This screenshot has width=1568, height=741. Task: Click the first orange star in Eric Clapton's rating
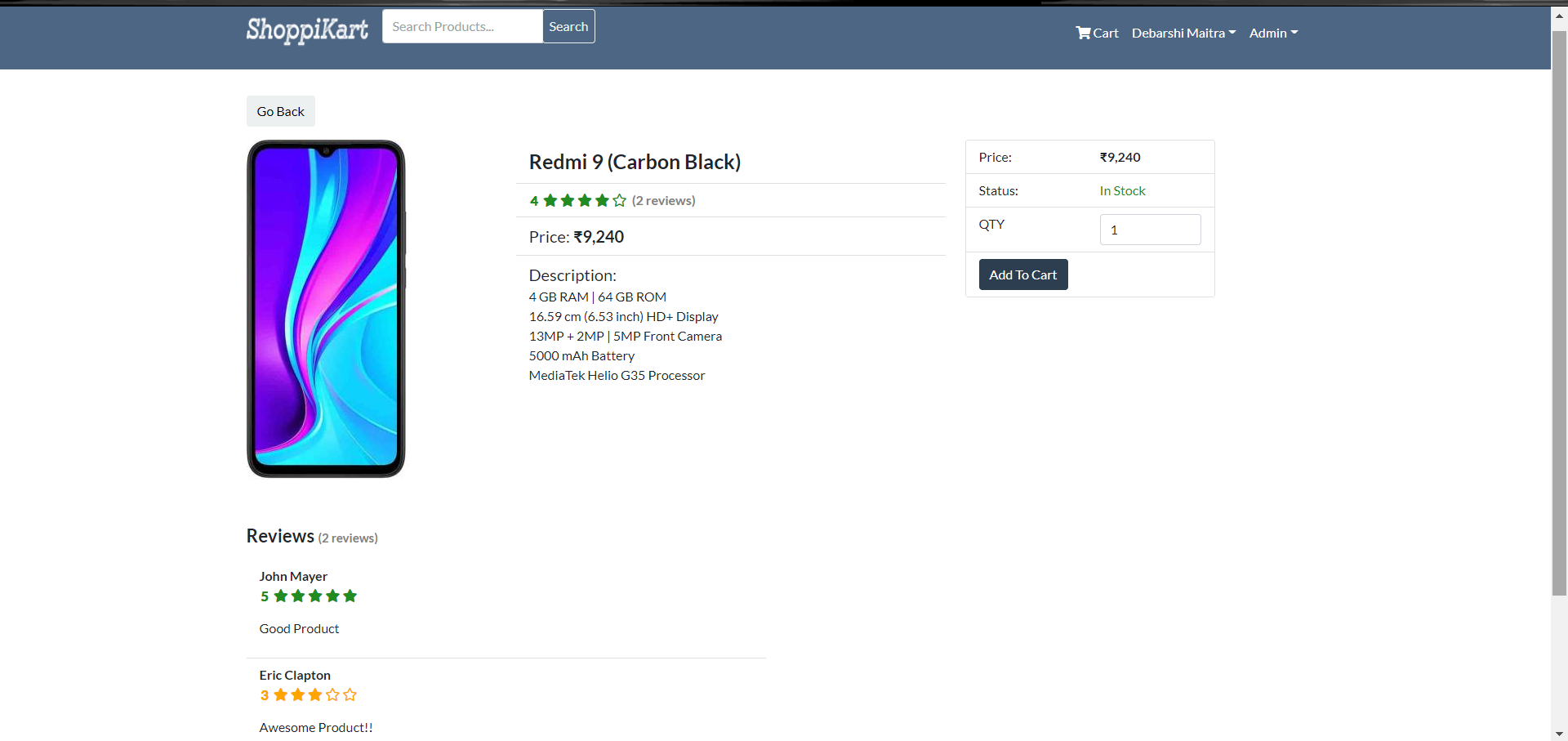281,694
